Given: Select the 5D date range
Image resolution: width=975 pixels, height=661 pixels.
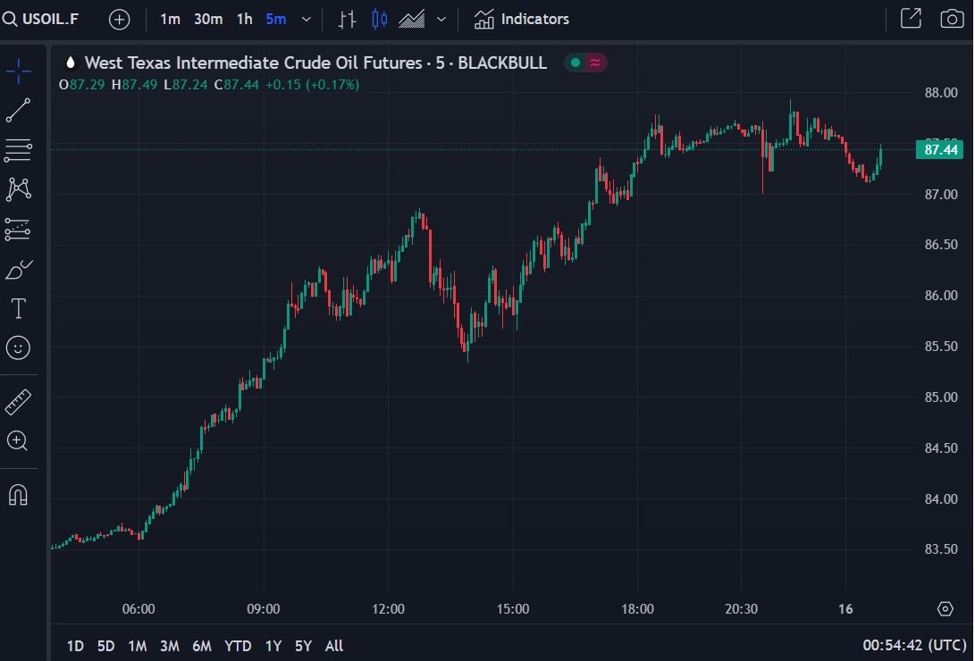Looking at the screenshot, I should tap(106, 646).
